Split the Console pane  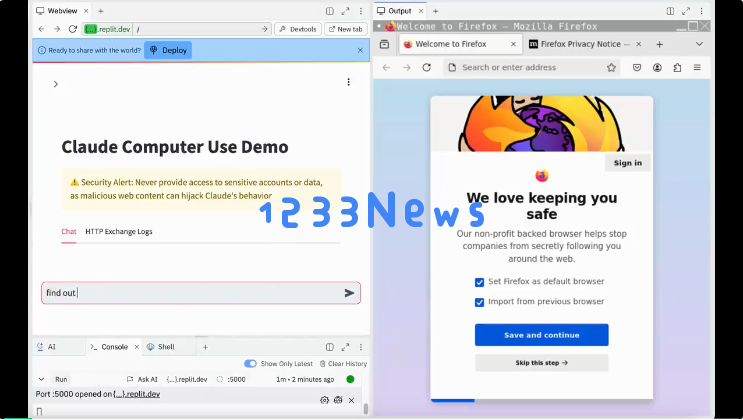coord(330,347)
